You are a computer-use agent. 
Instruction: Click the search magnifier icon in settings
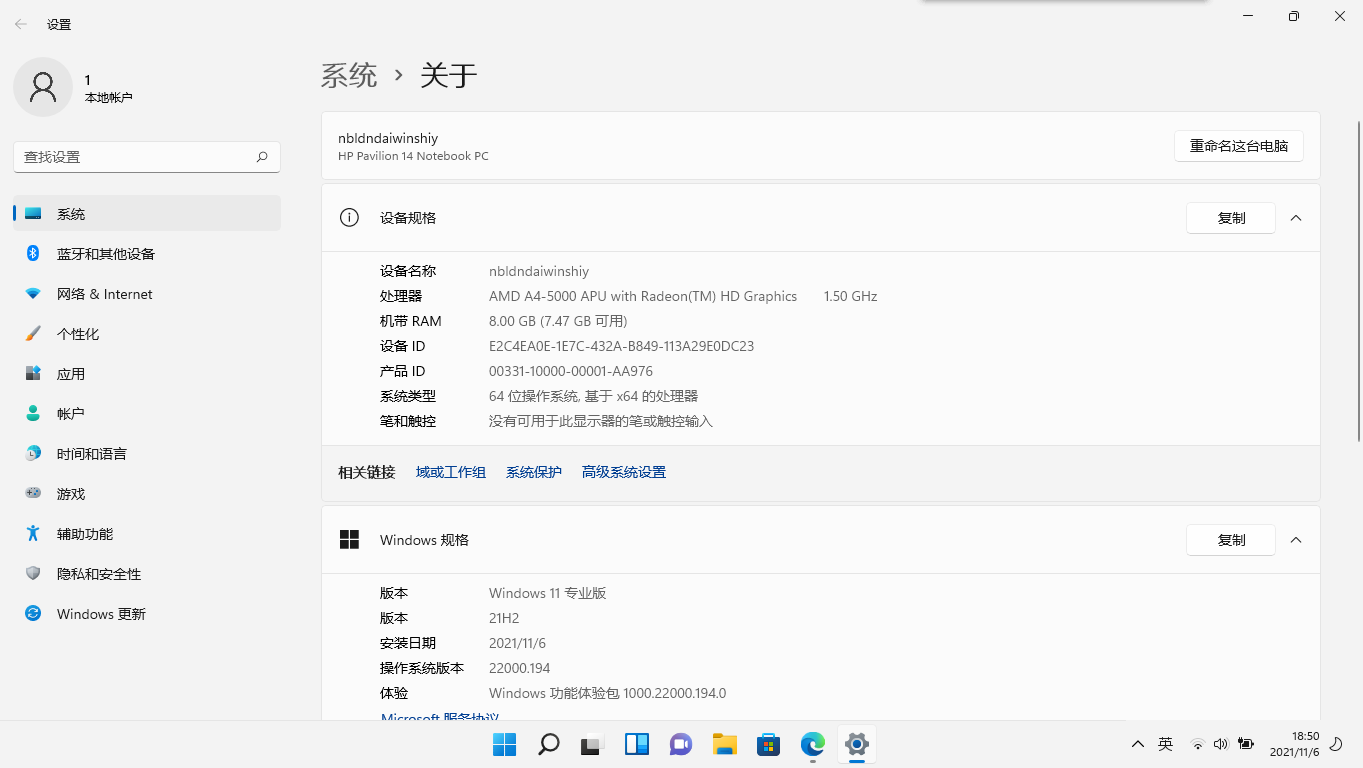[262, 157]
